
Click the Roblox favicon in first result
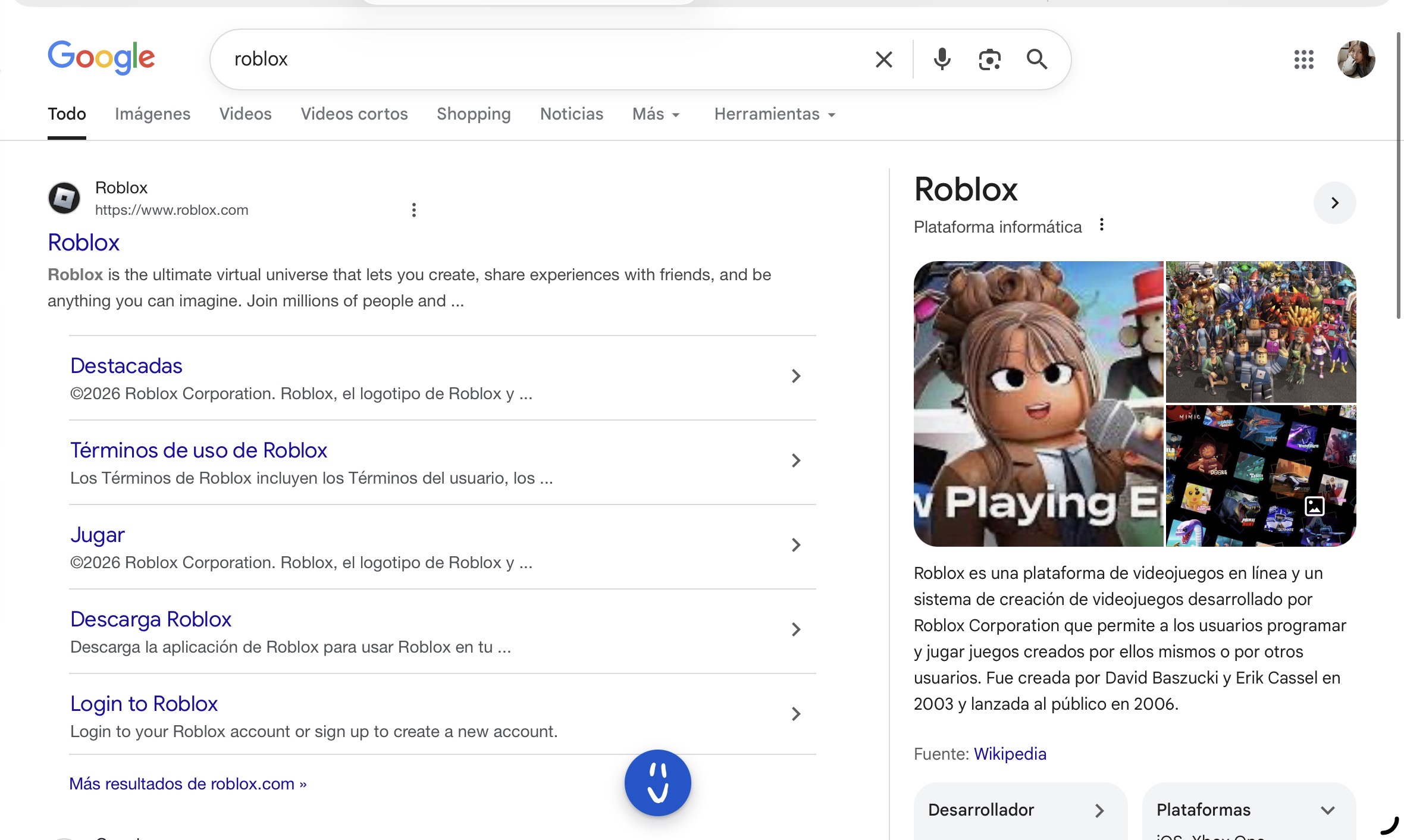64,198
